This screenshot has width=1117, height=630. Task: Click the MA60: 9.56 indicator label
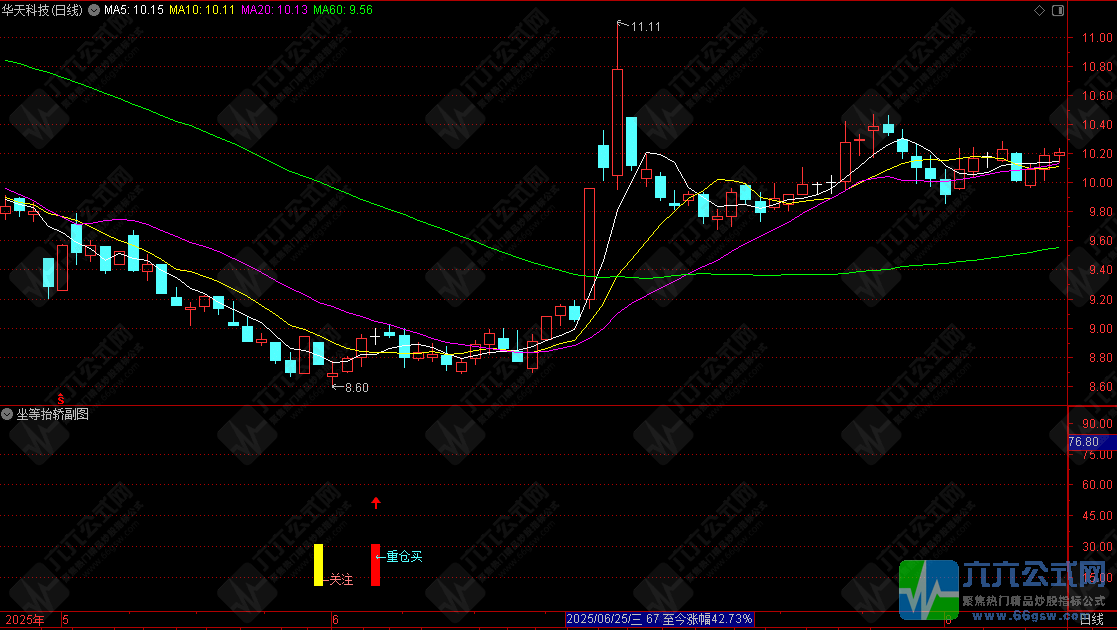click(x=343, y=10)
